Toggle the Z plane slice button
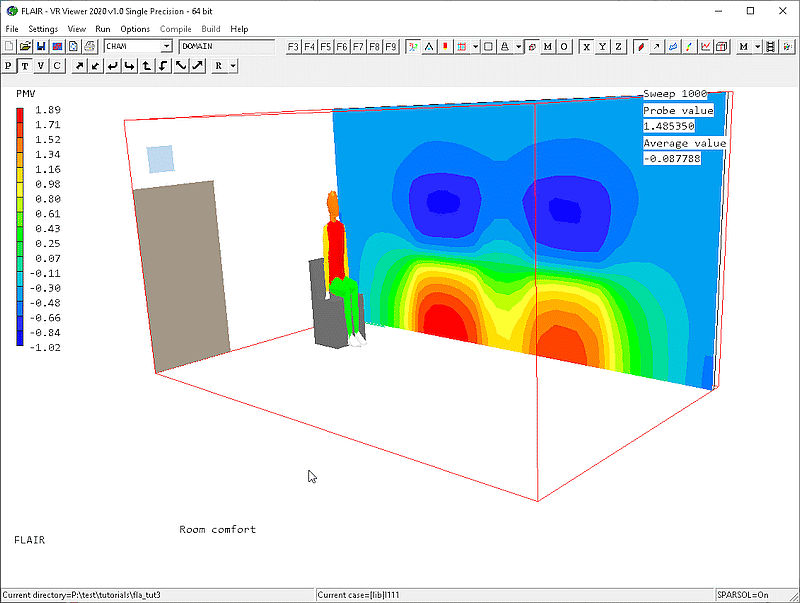The height and width of the screenshot is (603, 800). (618, 46)
